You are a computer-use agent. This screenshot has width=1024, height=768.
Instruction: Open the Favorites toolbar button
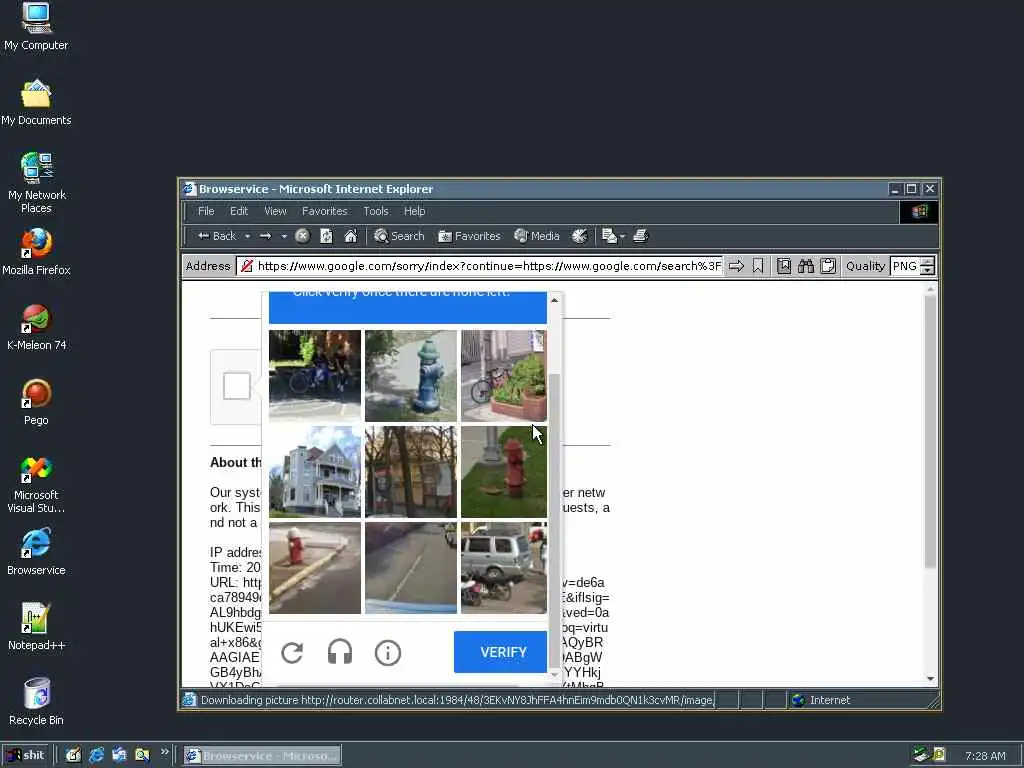[x=469, y=236]
